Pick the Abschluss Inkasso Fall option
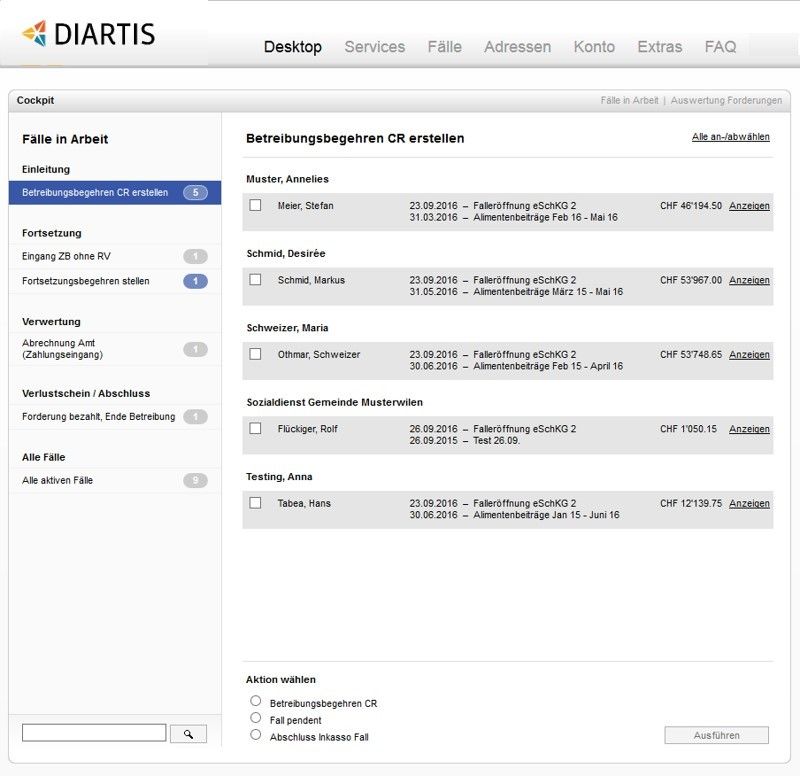Screen dimensions: 800x776 click(256, 735)
